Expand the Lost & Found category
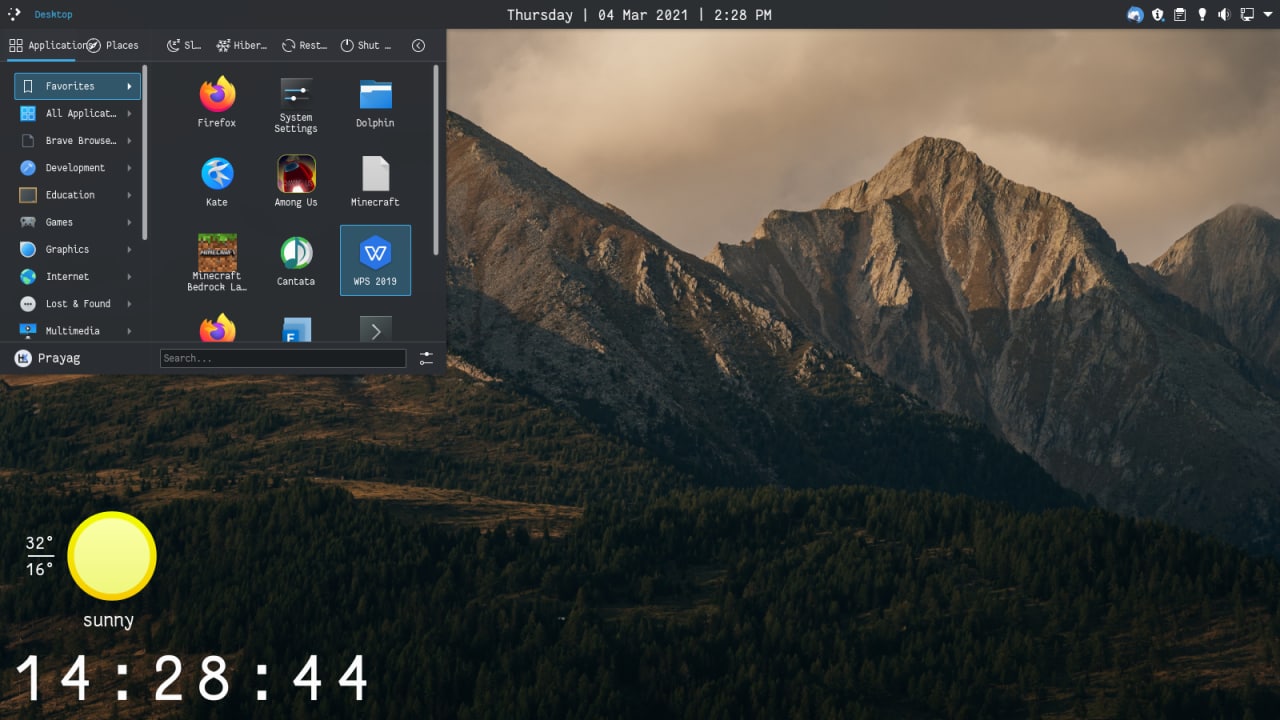1280x720 pixels. click(x=77, y=303)
